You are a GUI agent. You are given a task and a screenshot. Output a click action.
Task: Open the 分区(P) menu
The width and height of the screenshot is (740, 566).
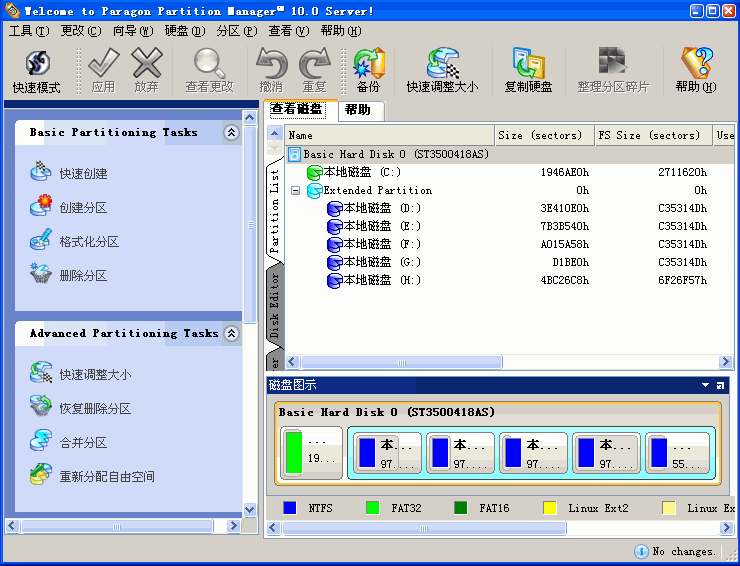[237, 31]
